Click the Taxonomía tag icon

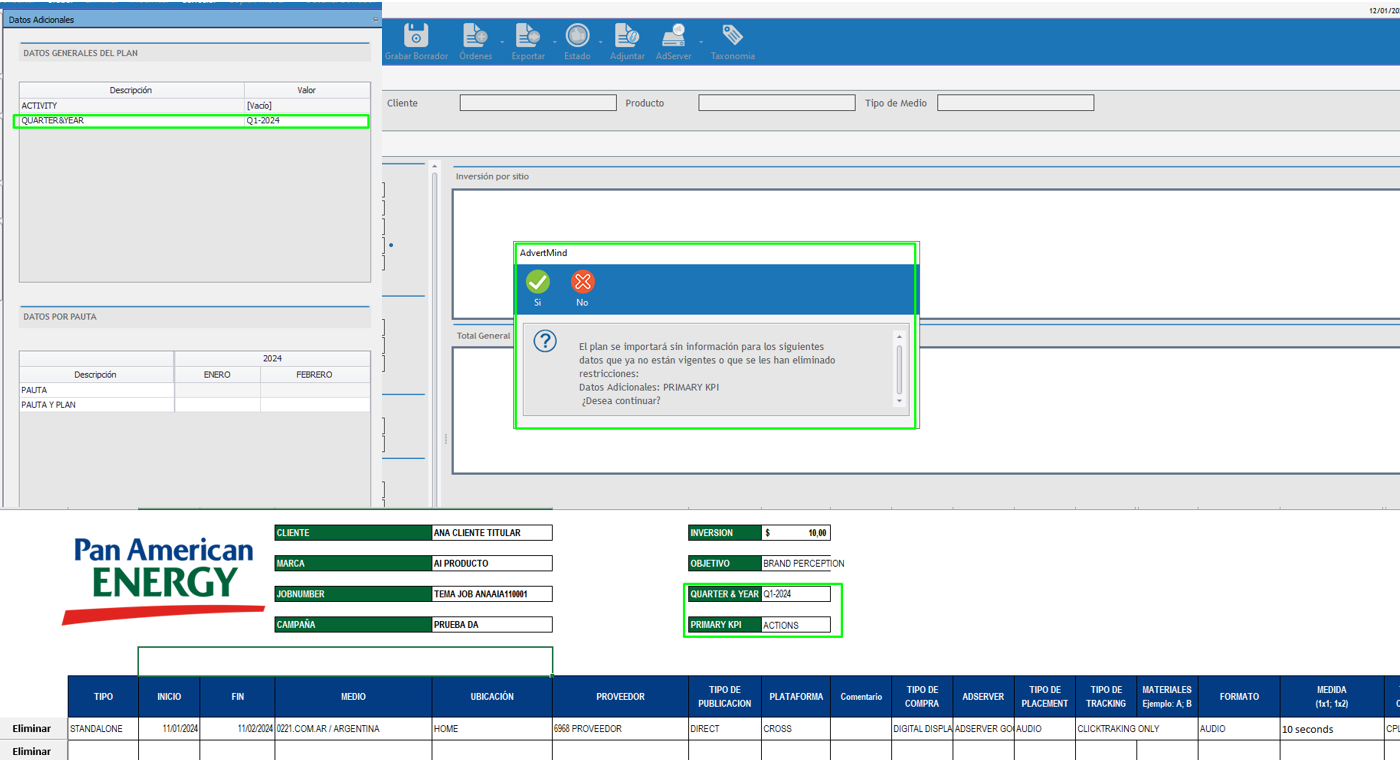732,35
